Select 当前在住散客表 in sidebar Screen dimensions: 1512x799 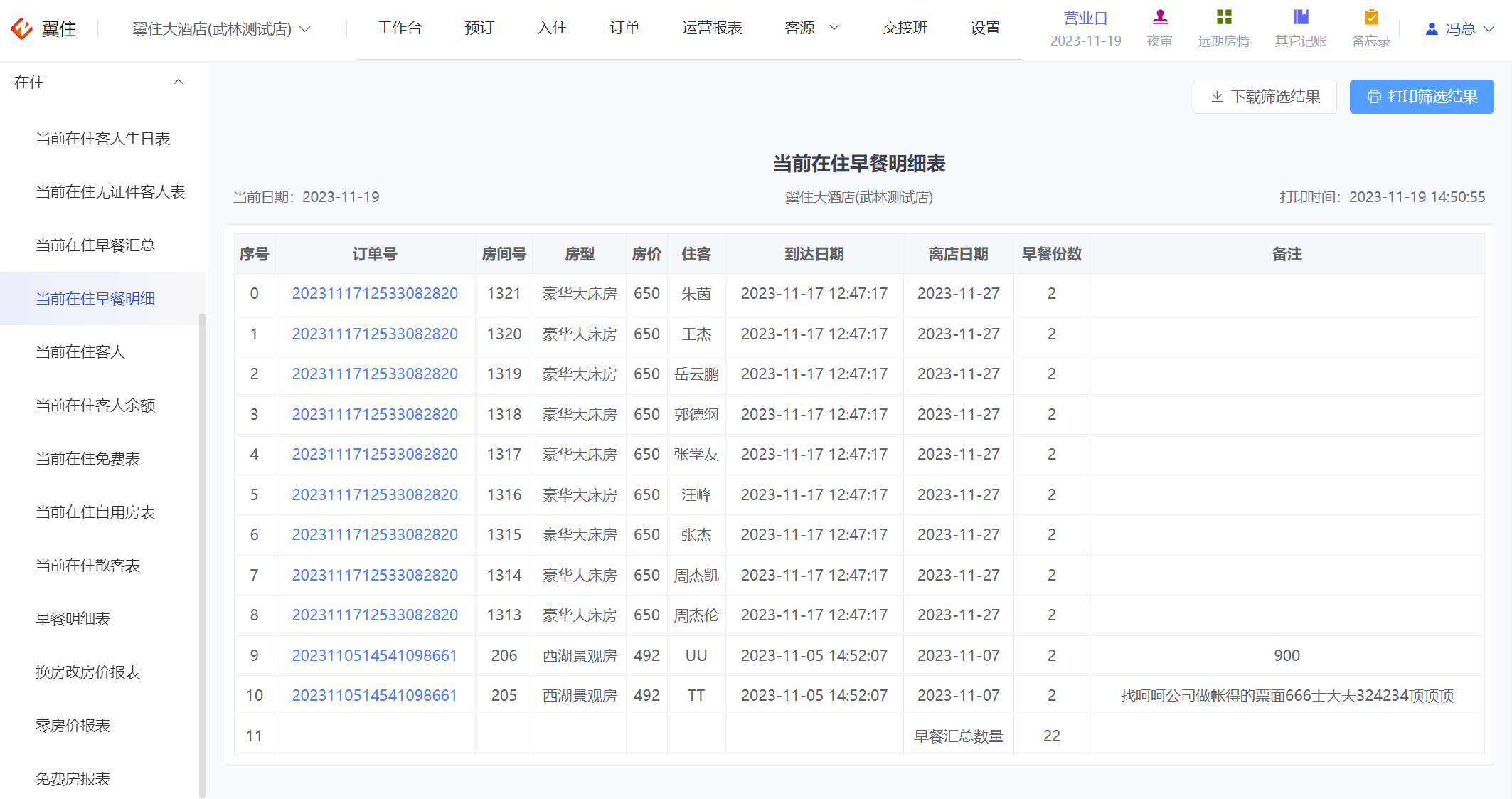point(103,566)
